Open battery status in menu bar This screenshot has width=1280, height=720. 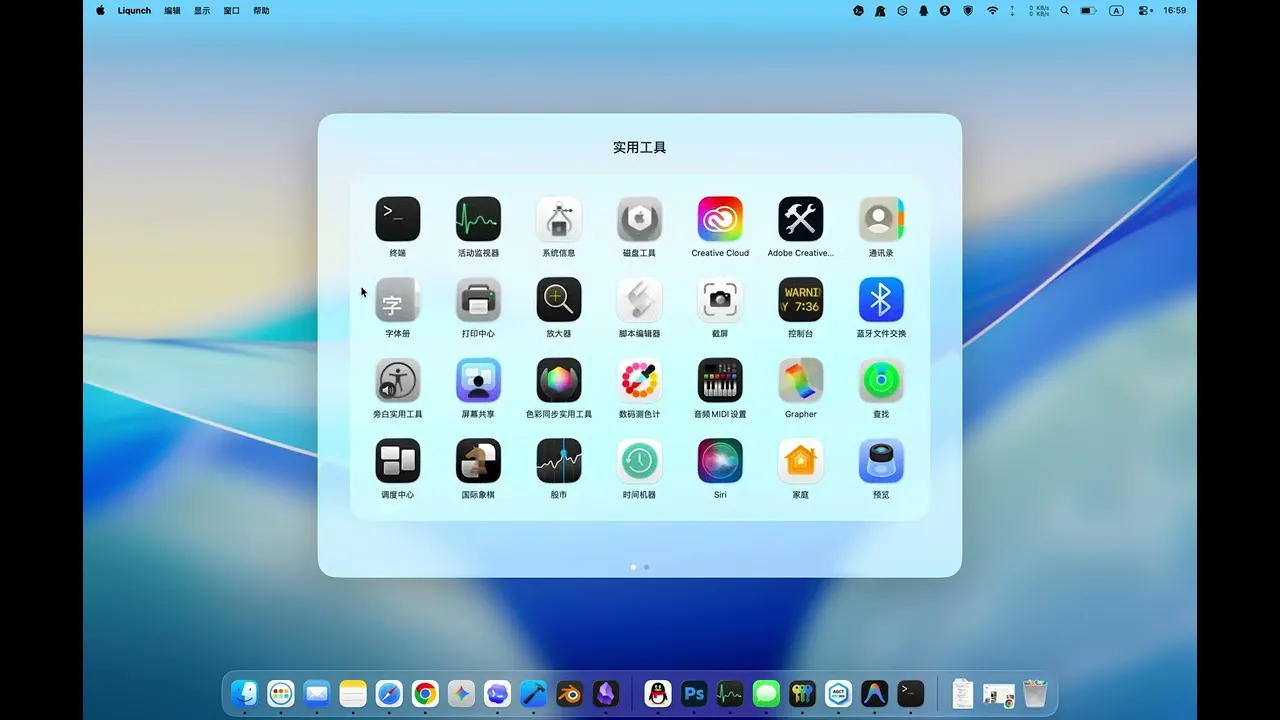coord(1089,10)
